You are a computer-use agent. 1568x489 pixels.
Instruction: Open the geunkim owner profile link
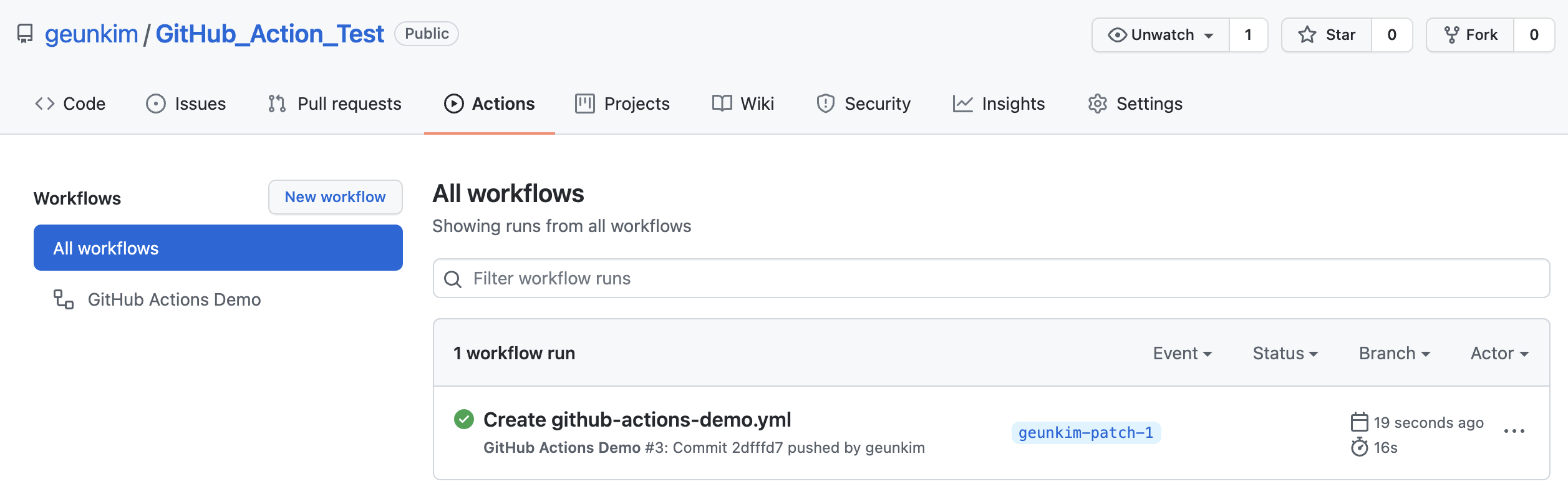coord(91,34)
